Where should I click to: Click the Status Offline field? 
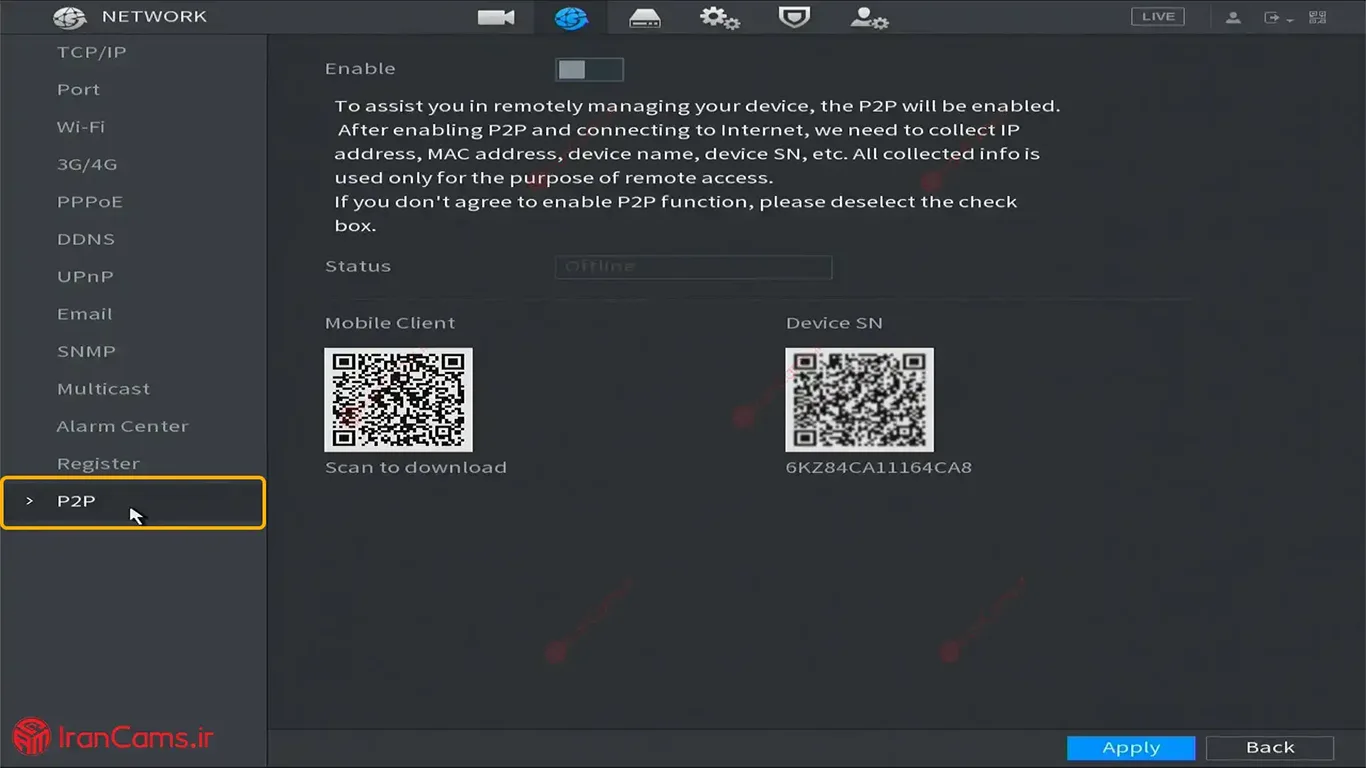pos(693,267)
